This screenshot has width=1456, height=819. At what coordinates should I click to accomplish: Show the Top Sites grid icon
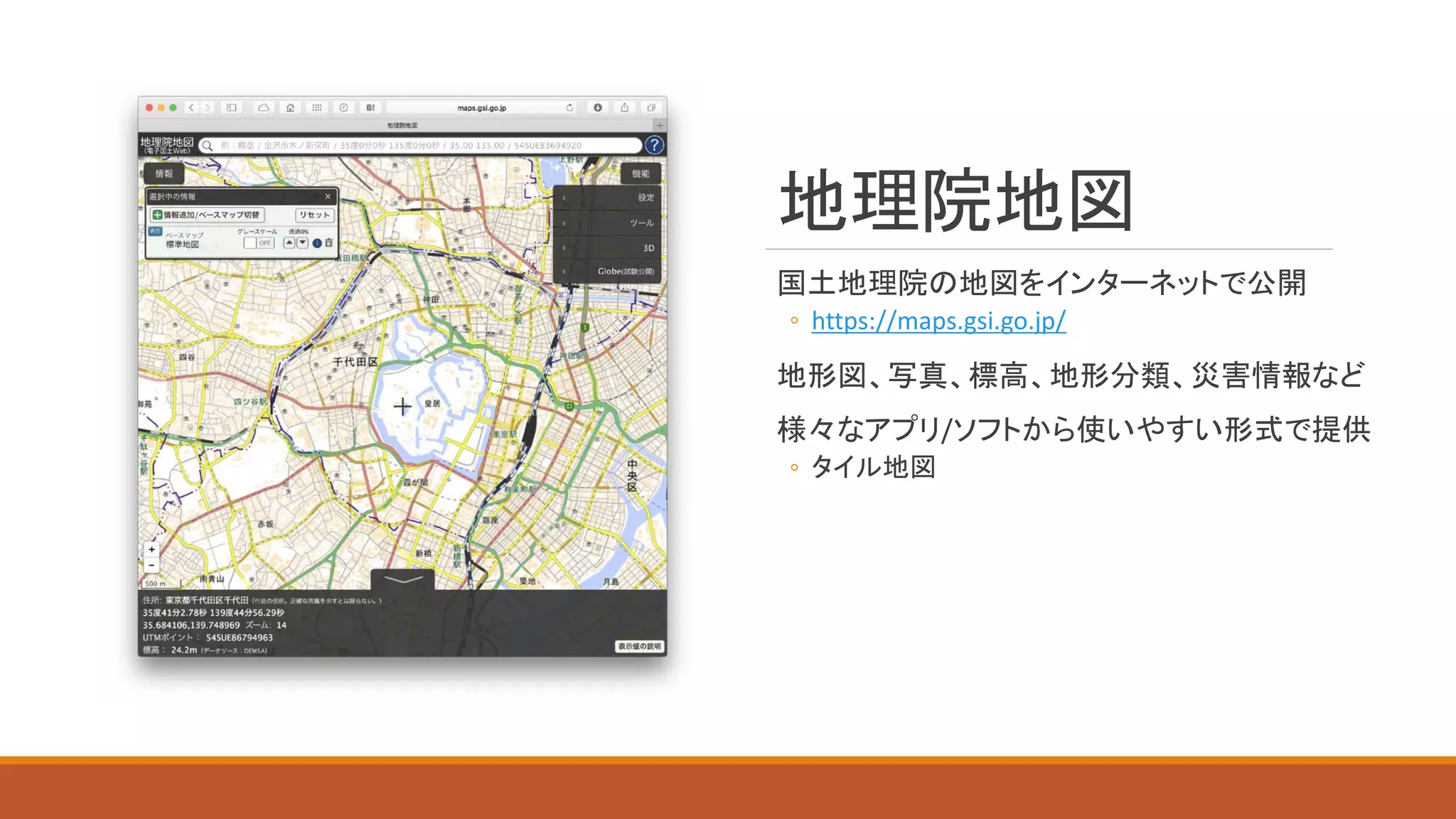[317, 107]
